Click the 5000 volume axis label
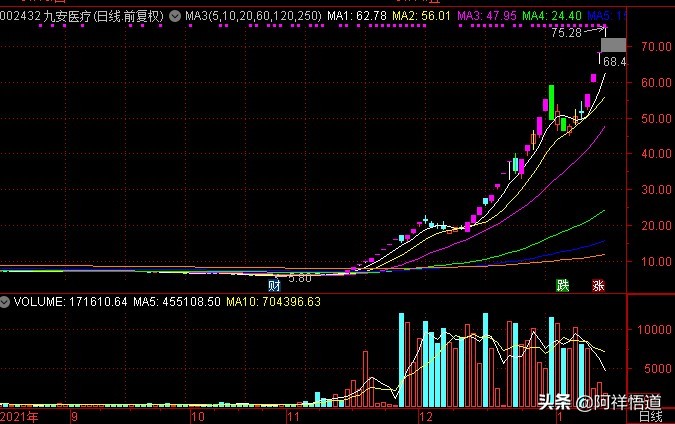The width and height of the screenshot is (675, 424). click(658, 369)
